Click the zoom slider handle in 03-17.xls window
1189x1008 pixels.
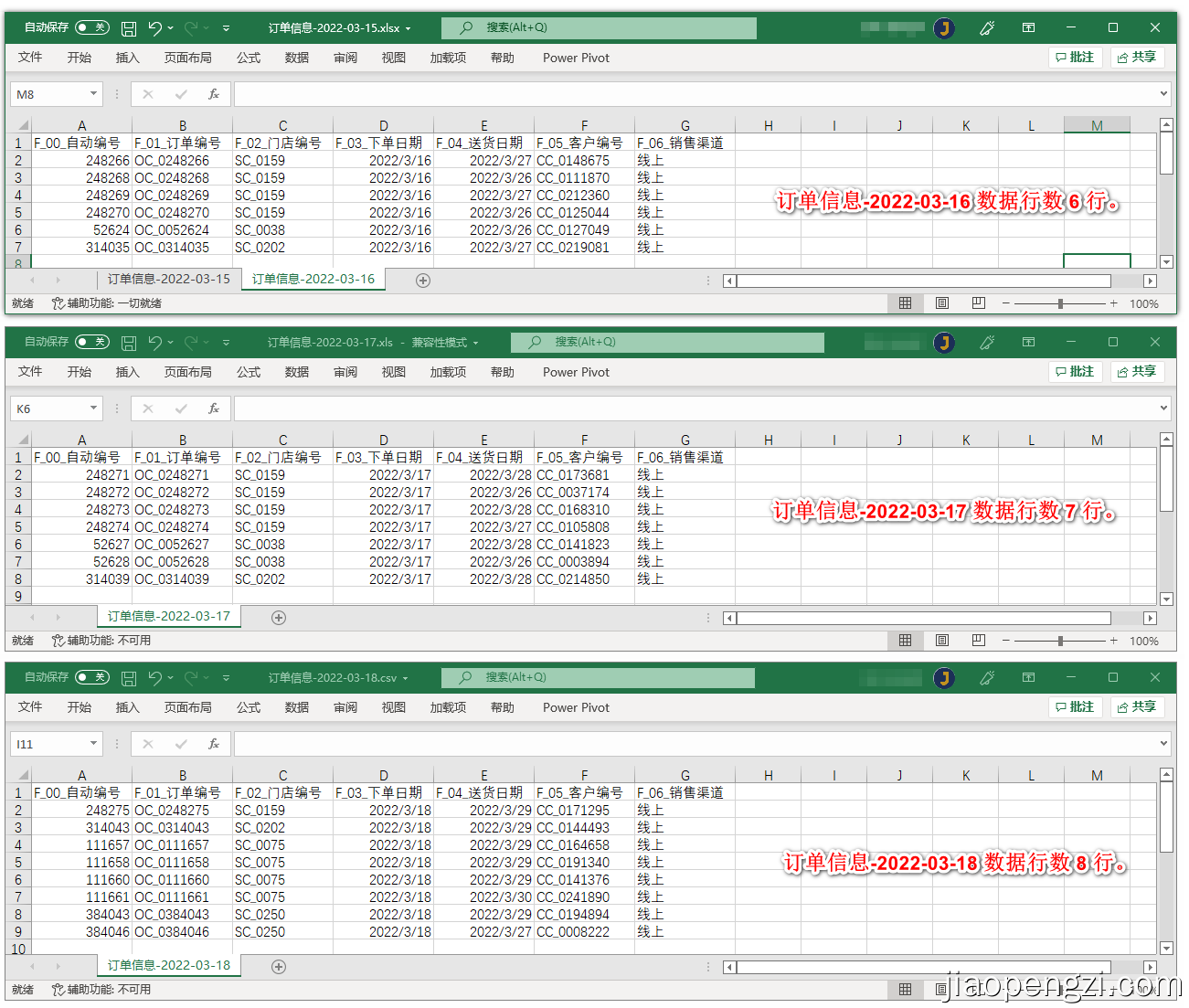tap(1060, 641)
